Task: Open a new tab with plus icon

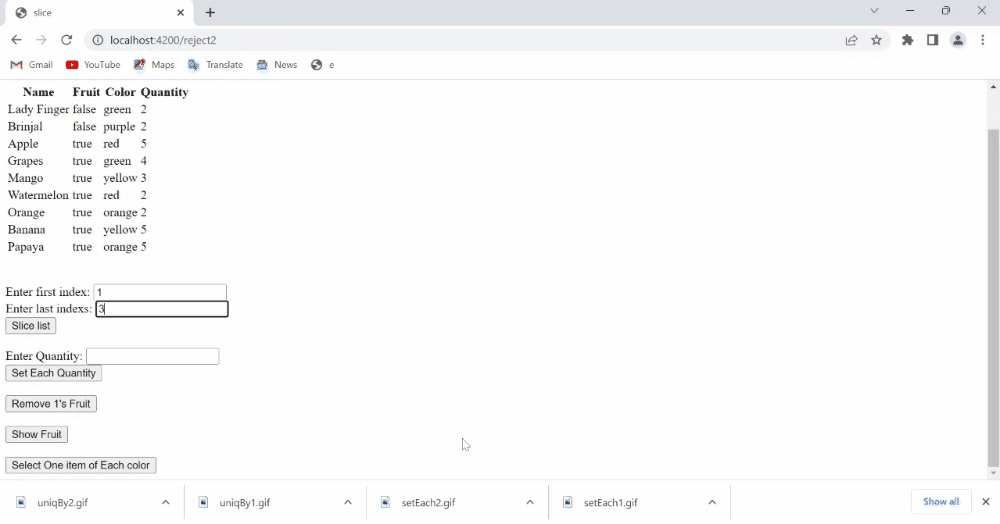Action: pyautogui.click(x=210, y=12)
